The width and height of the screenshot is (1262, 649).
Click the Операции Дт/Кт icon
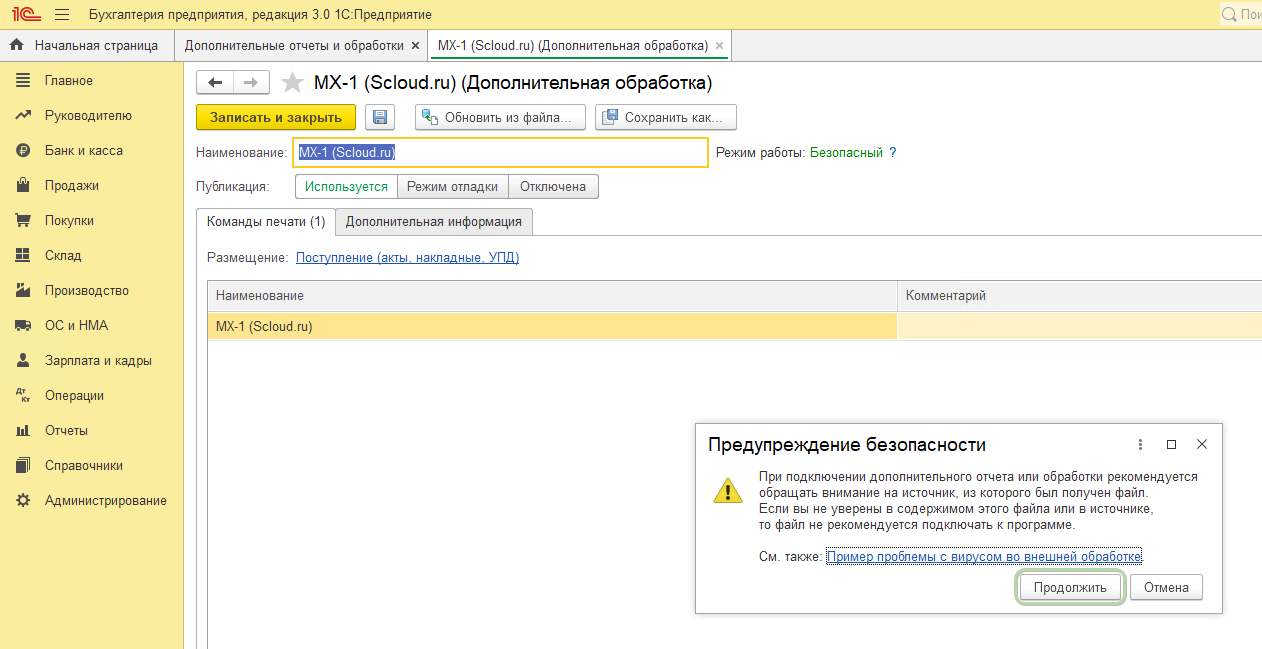23,395
